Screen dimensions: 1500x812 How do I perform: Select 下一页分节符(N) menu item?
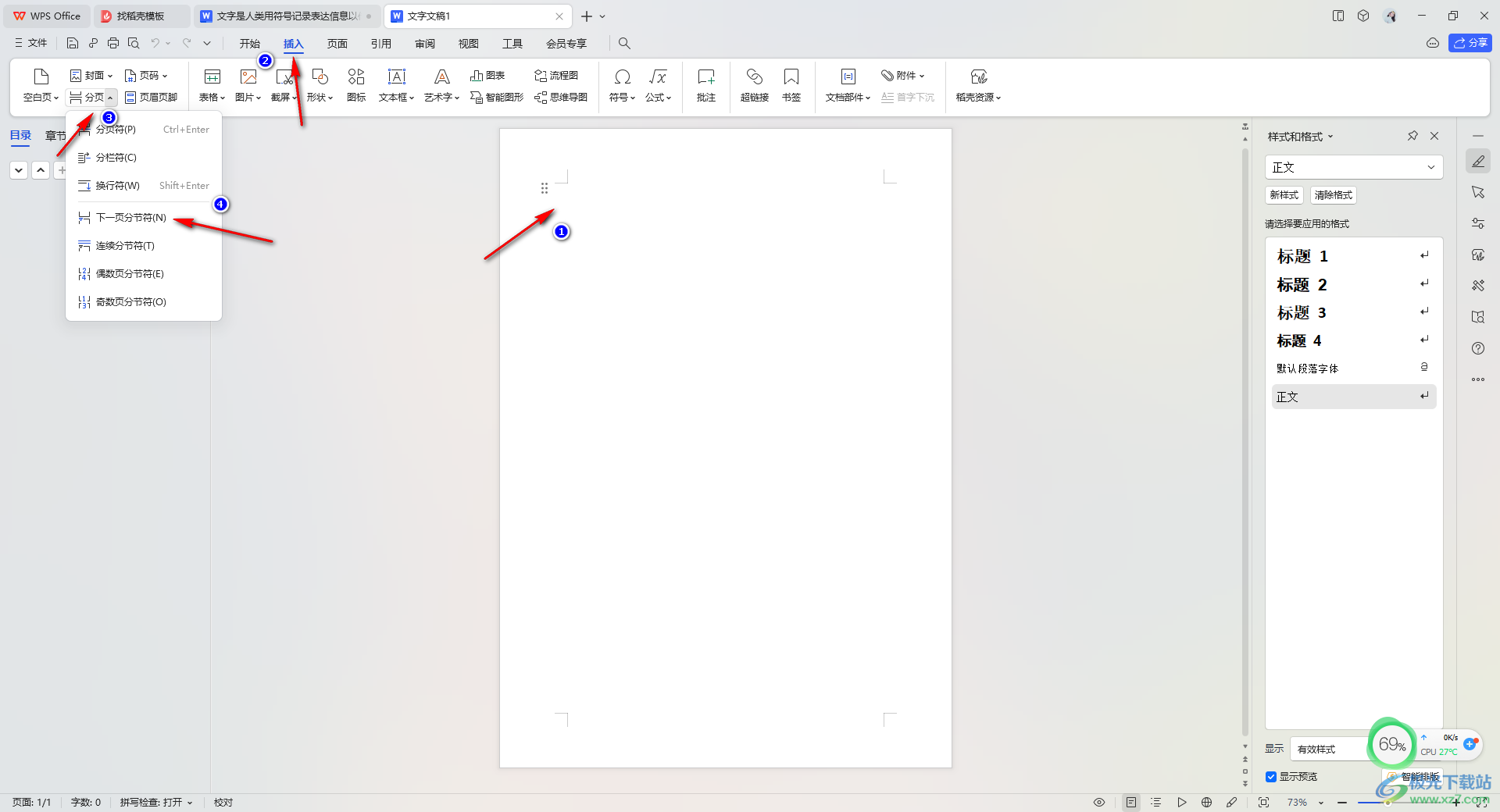coord(144,218)
